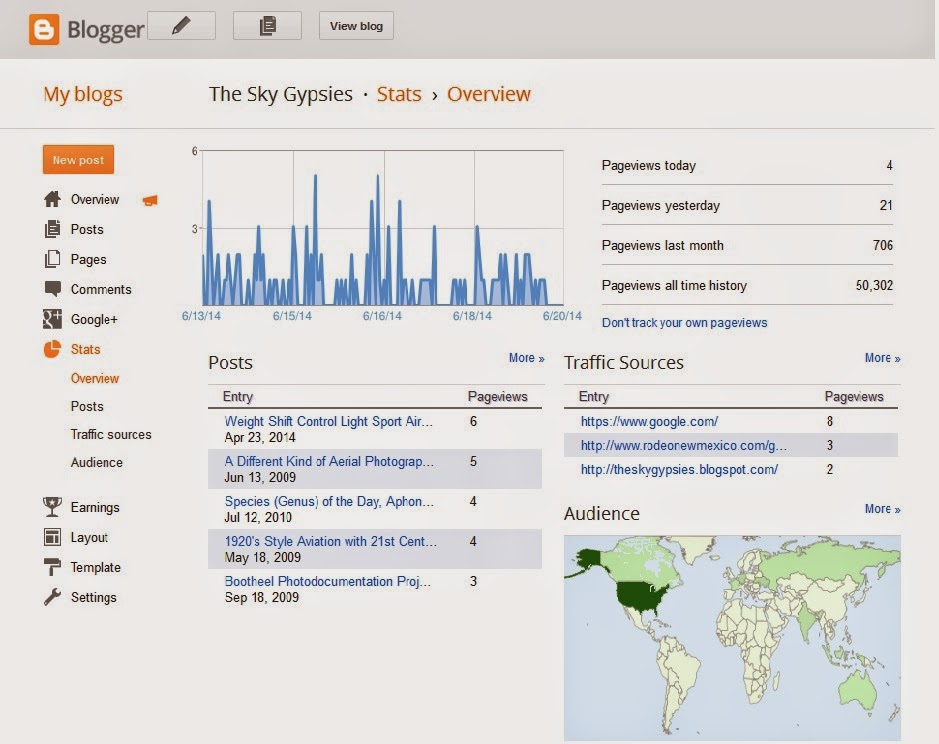The width and height of the screenshot is (939, 744).
Task: Click Don't track your own pageviews link
Action: (684, 323)
